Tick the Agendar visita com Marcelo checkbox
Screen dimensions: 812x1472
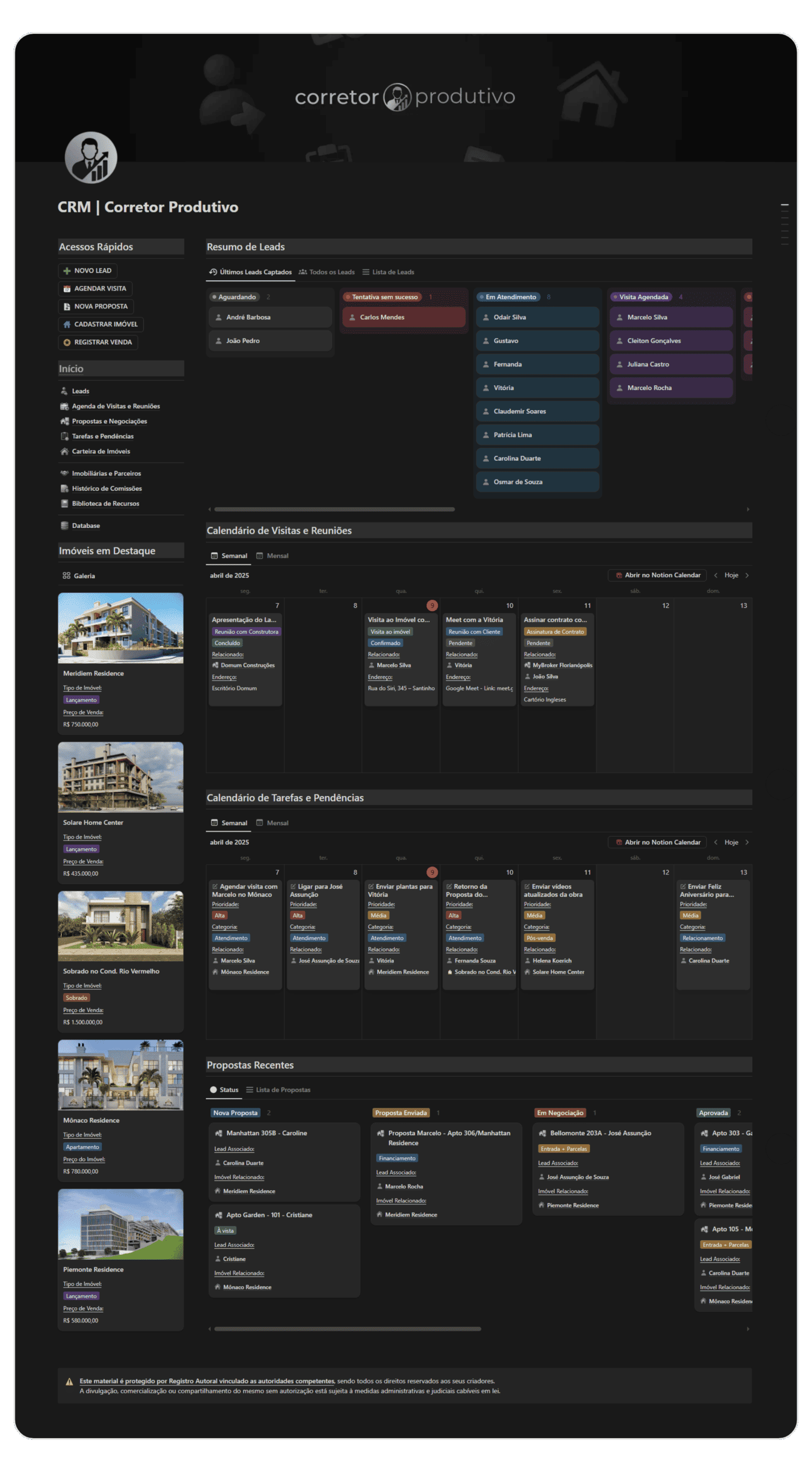(215, 887)
